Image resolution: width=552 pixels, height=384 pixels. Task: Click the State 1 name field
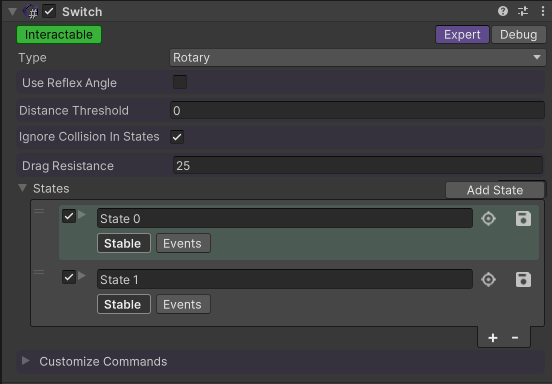(x=285, y=279)
